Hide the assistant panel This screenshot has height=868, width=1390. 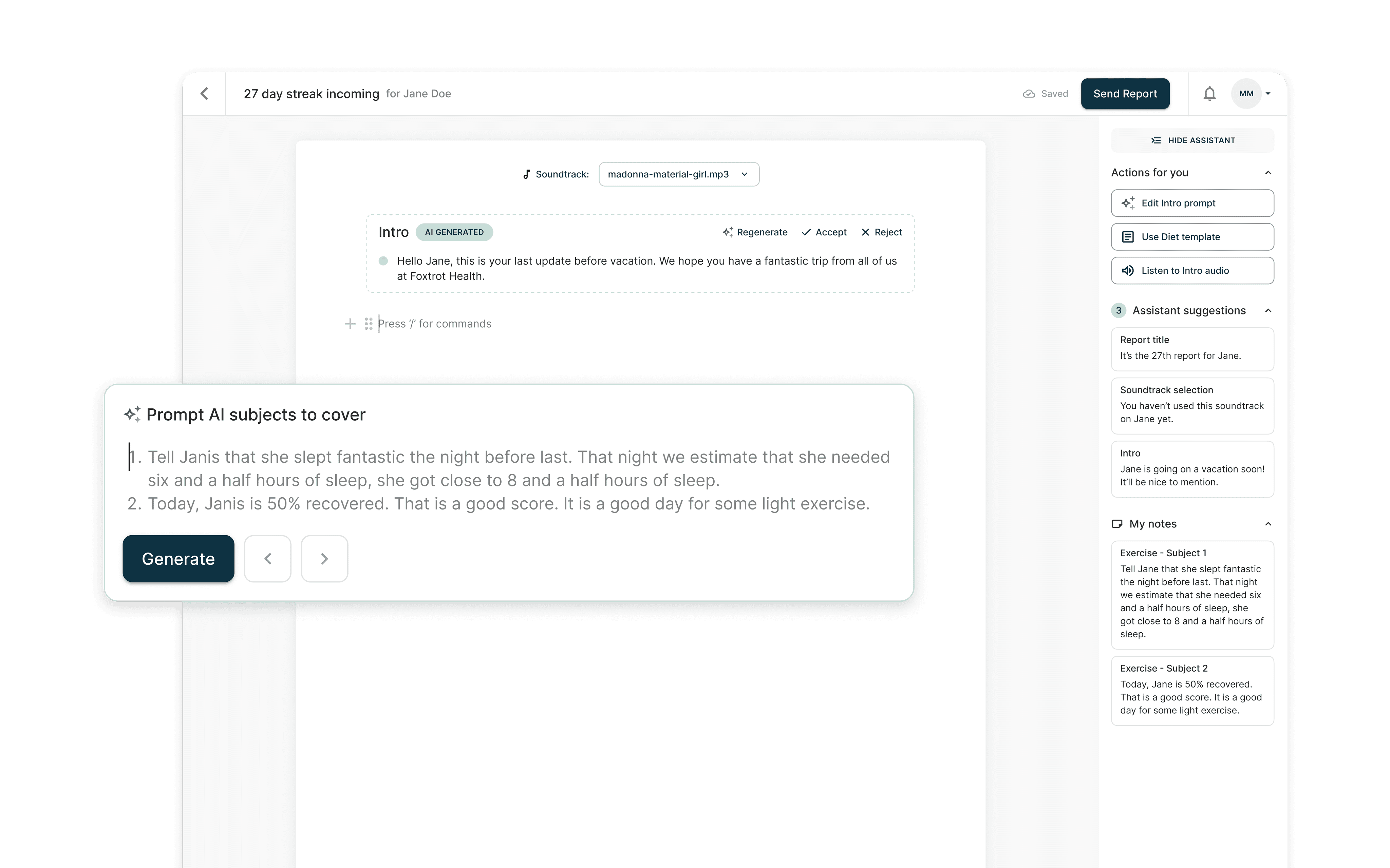(x=1192, y=140)
